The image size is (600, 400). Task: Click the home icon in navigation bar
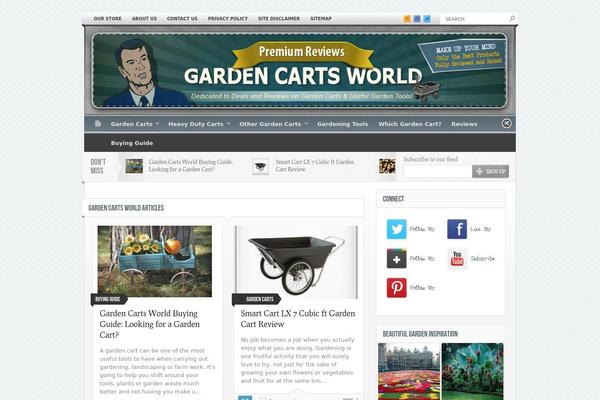[98, 124]
